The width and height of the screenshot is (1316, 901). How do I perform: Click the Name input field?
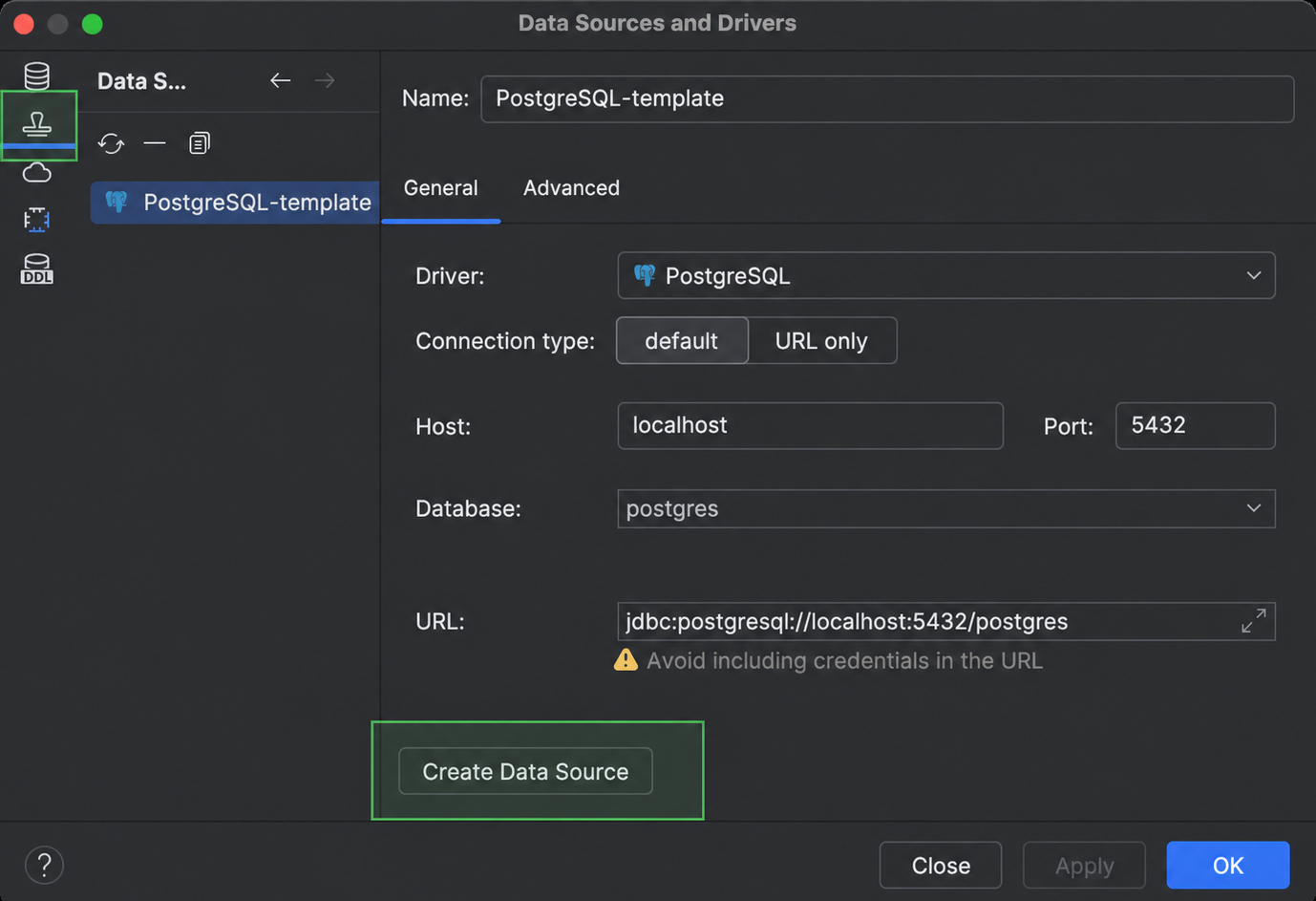(887, 98)
